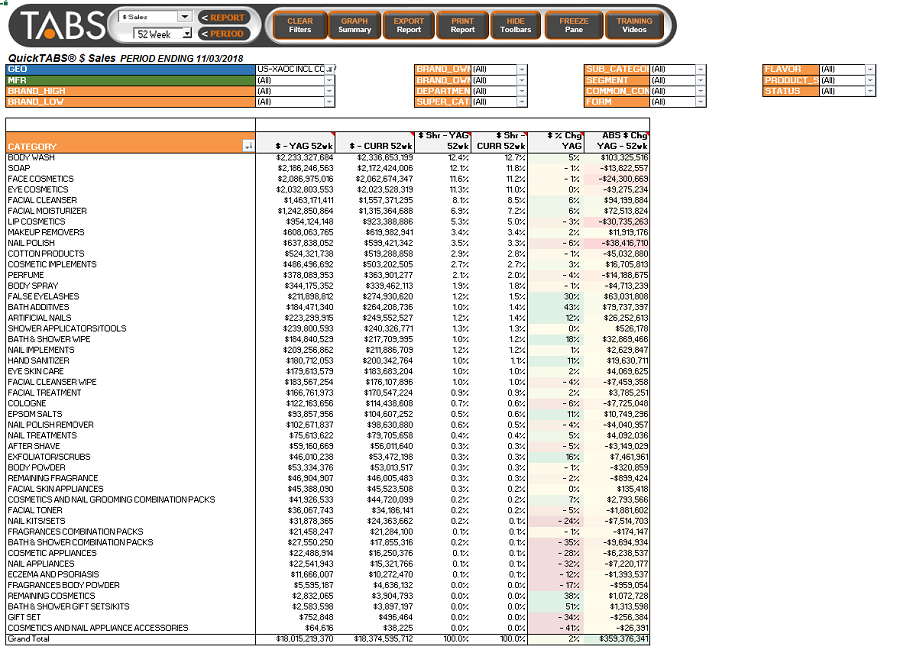Select the PERFUME category row label
This screenshot has height=653, width=900.
26,275
